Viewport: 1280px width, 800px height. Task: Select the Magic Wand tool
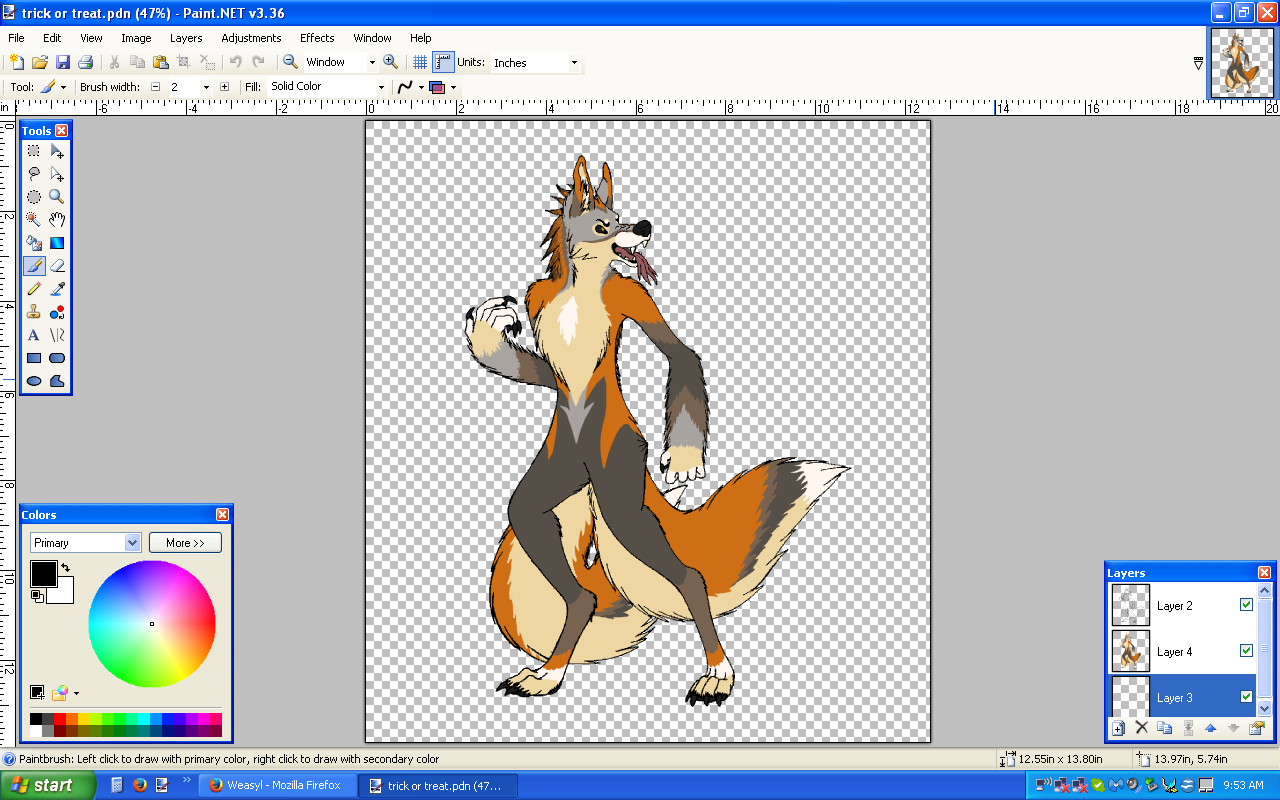click(34, 220)
